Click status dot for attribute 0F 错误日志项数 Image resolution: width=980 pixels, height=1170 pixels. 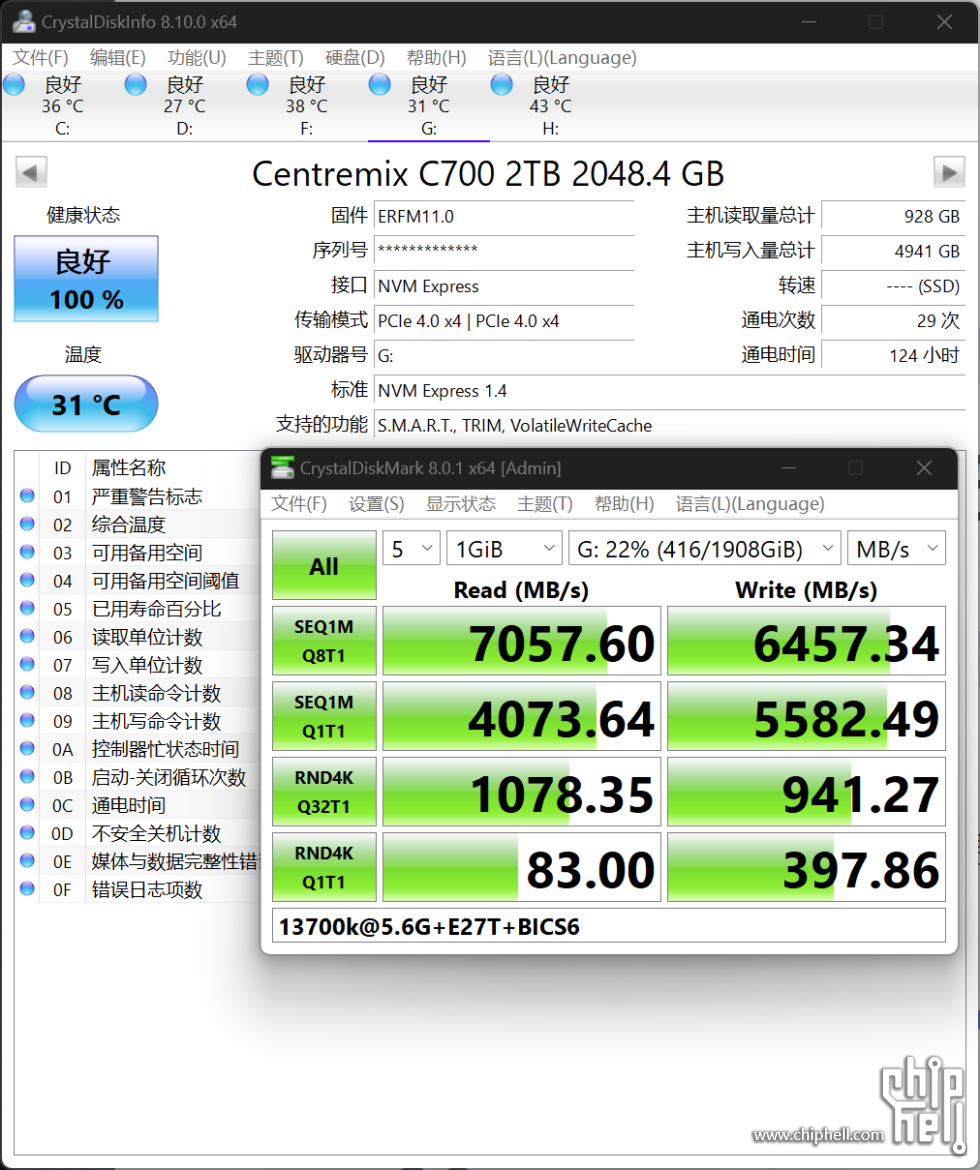(28, 888)
